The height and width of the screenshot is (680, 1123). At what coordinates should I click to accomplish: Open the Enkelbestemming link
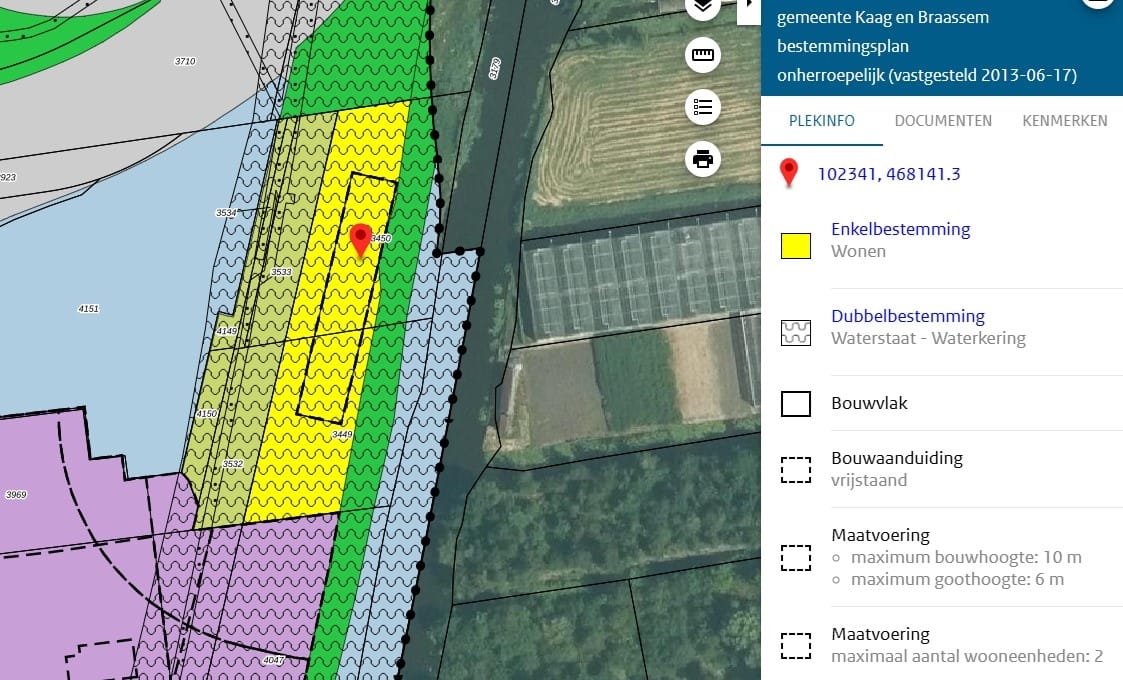coord(900,229)
